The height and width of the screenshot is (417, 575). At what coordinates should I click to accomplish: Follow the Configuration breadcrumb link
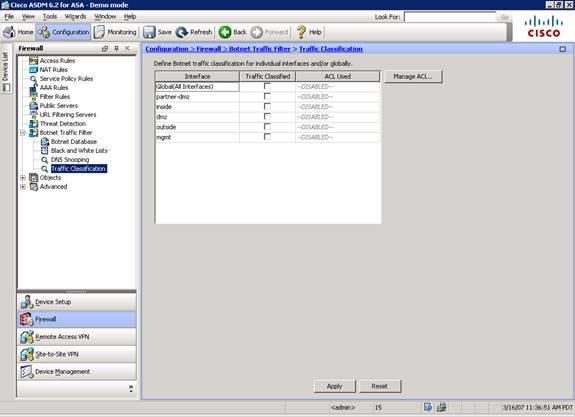[x=167, y=49]
